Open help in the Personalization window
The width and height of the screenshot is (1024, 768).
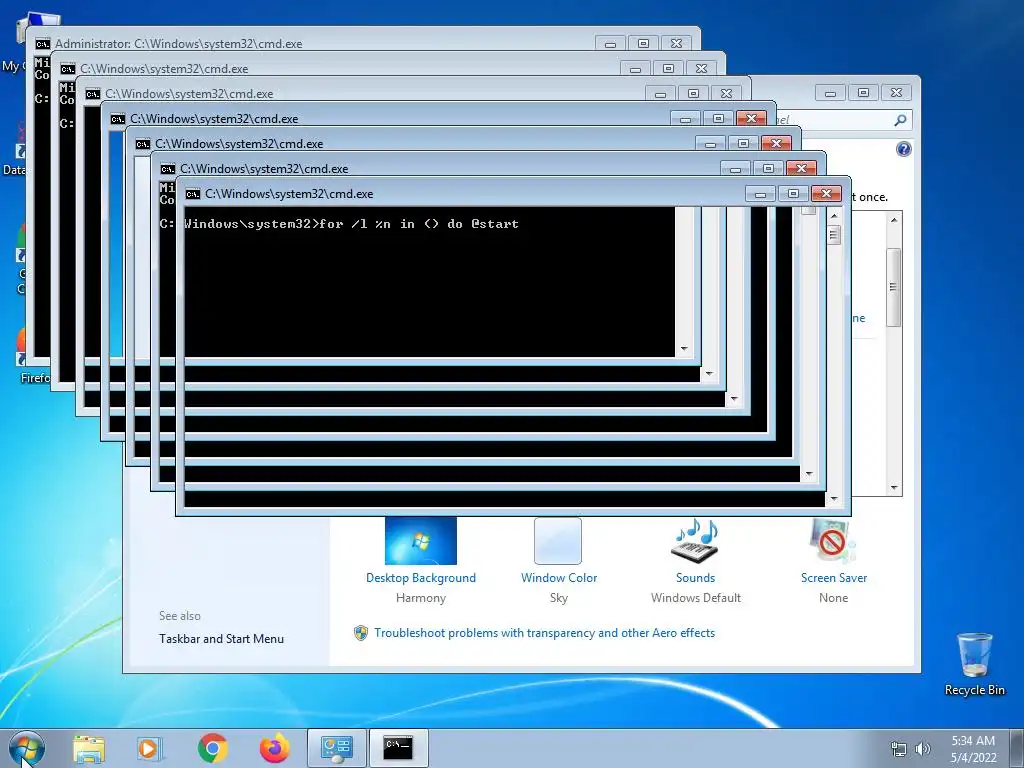point(903,149)
